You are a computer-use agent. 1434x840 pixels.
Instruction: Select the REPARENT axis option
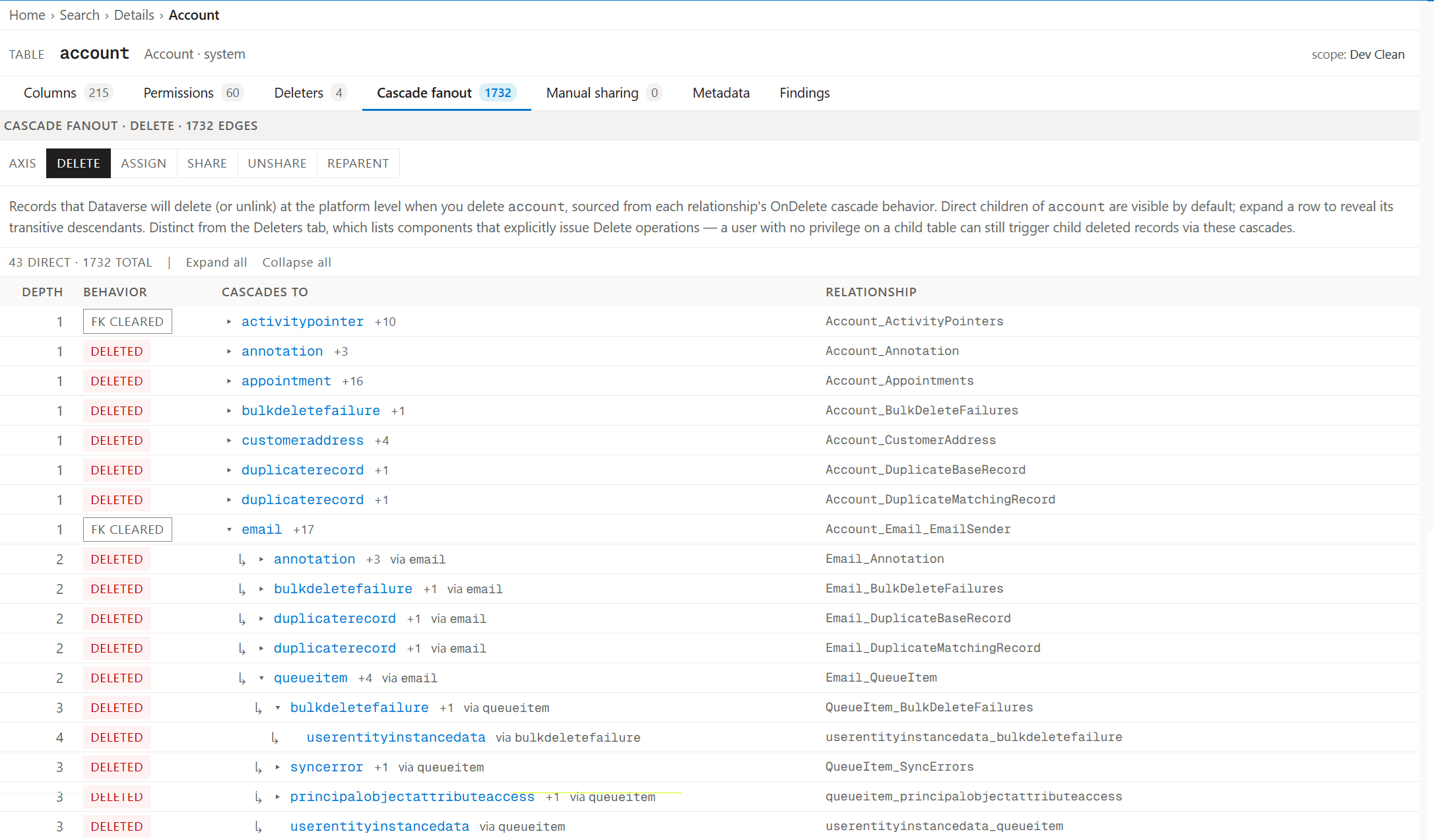click(x=358, y=164)
